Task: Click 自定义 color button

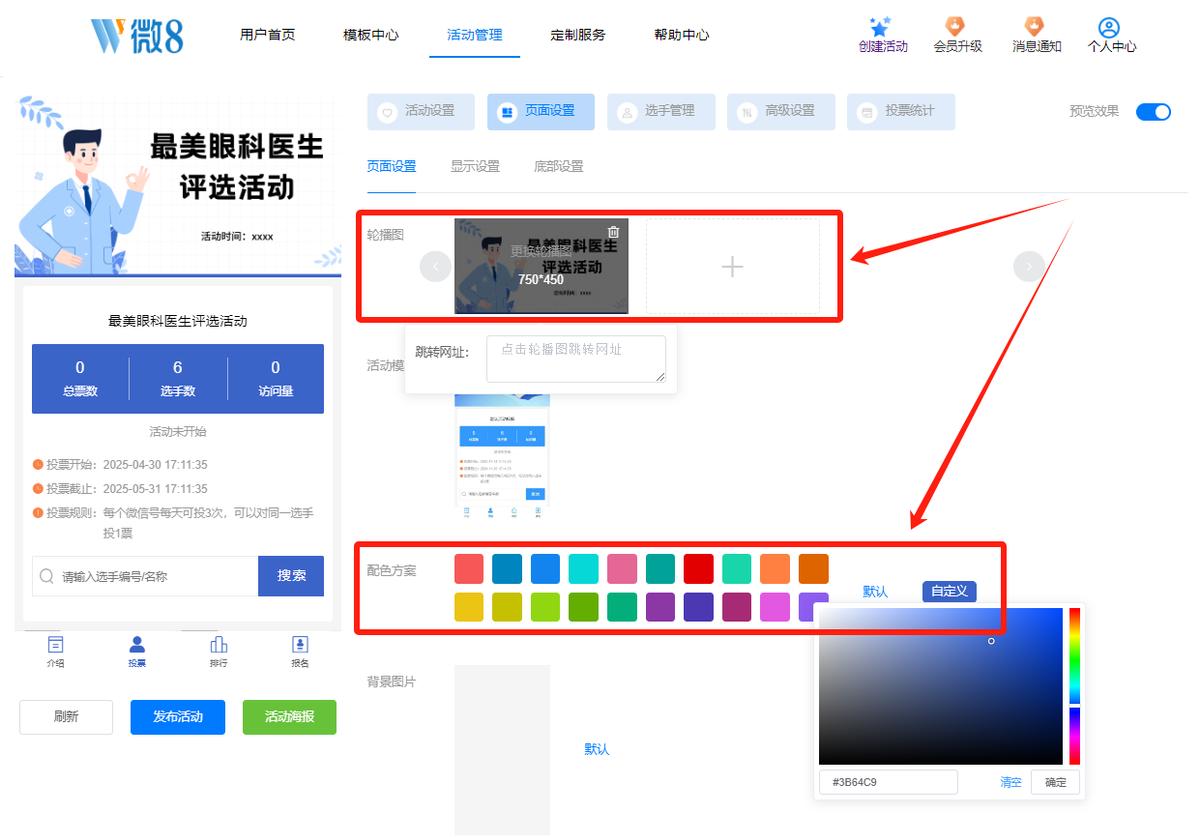Action: [949, 592]
